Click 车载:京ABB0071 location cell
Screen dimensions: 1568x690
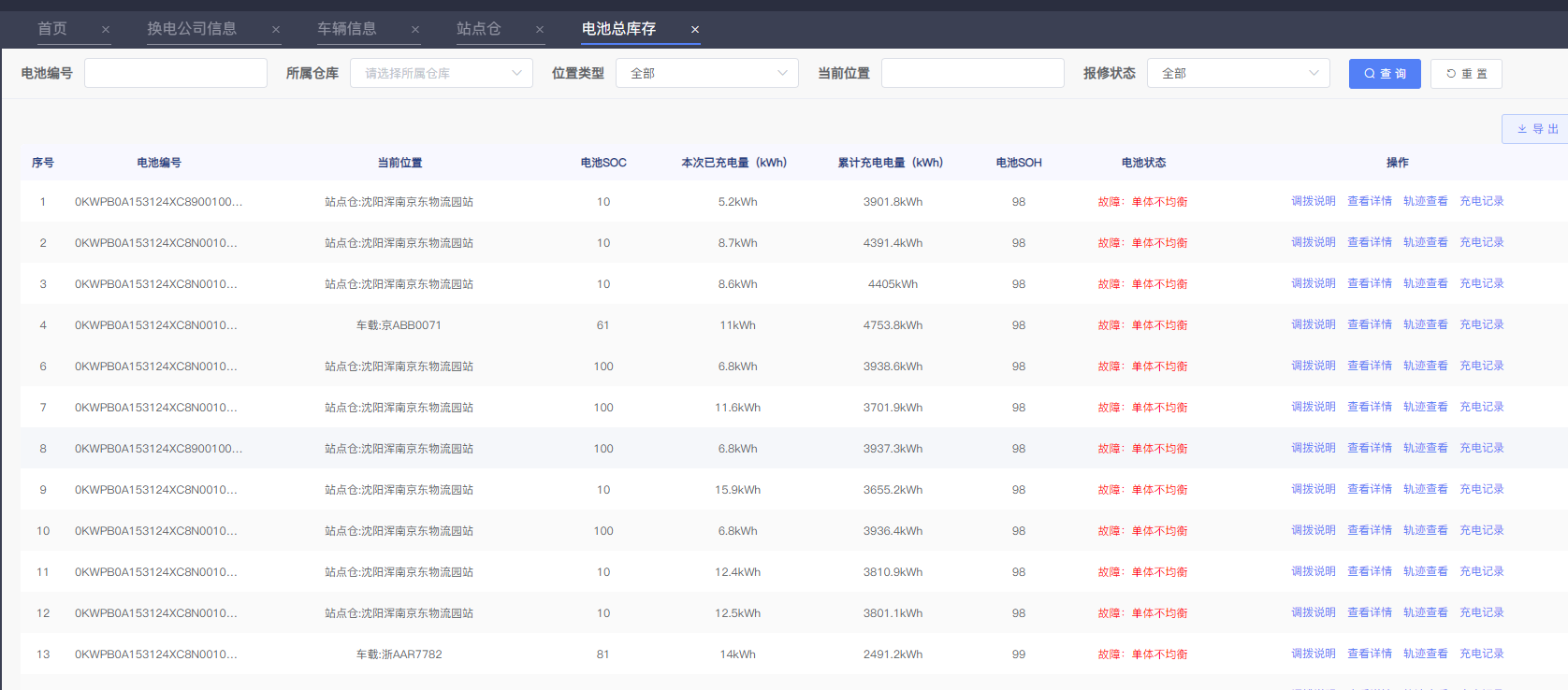[399, 325]
